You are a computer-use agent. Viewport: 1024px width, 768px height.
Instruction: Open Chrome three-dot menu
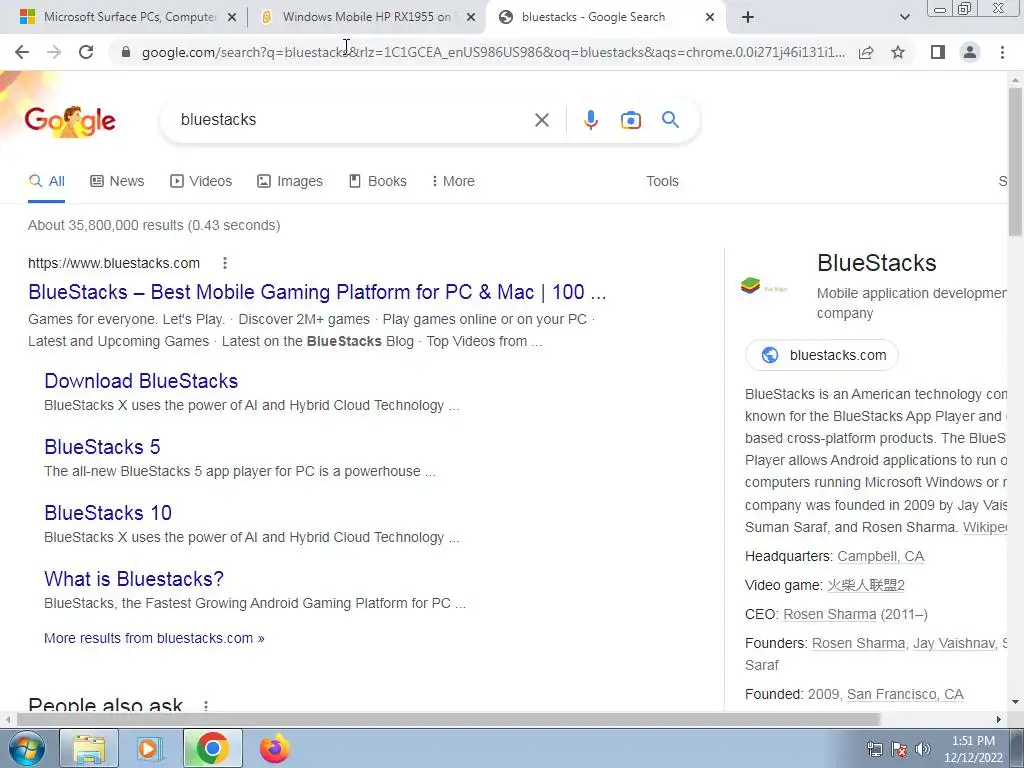1002,52
